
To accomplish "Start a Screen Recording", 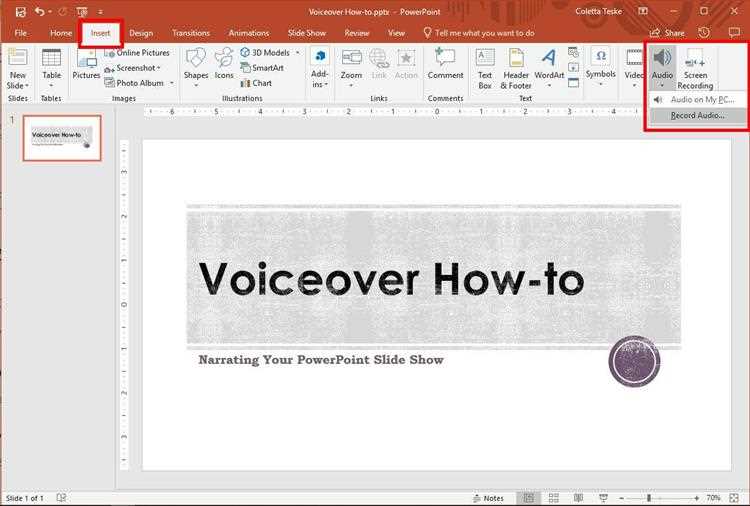I will (695, 68).
